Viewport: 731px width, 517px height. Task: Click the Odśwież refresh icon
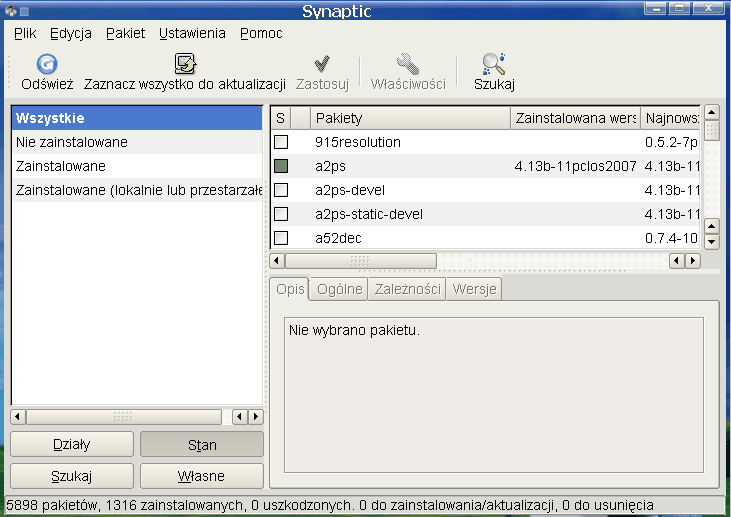[47, 64]
